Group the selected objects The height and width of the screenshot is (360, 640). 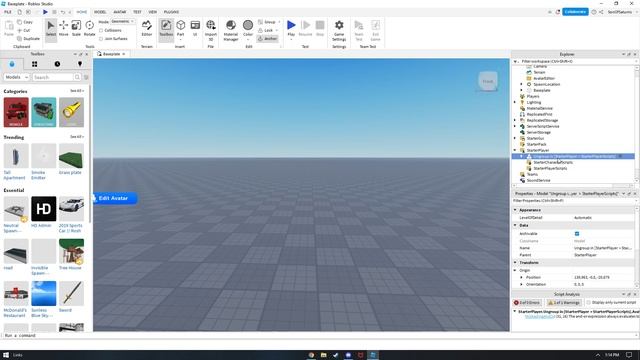(x=267, y=22)
